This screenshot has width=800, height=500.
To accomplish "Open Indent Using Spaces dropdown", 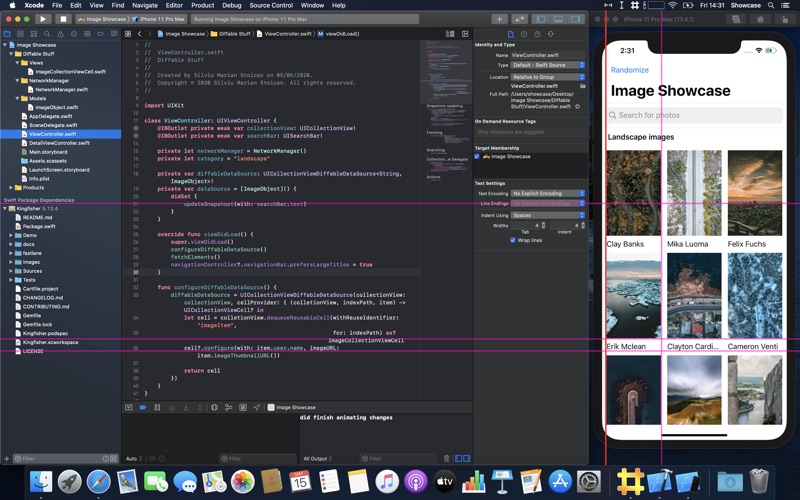I will (547, 215).
